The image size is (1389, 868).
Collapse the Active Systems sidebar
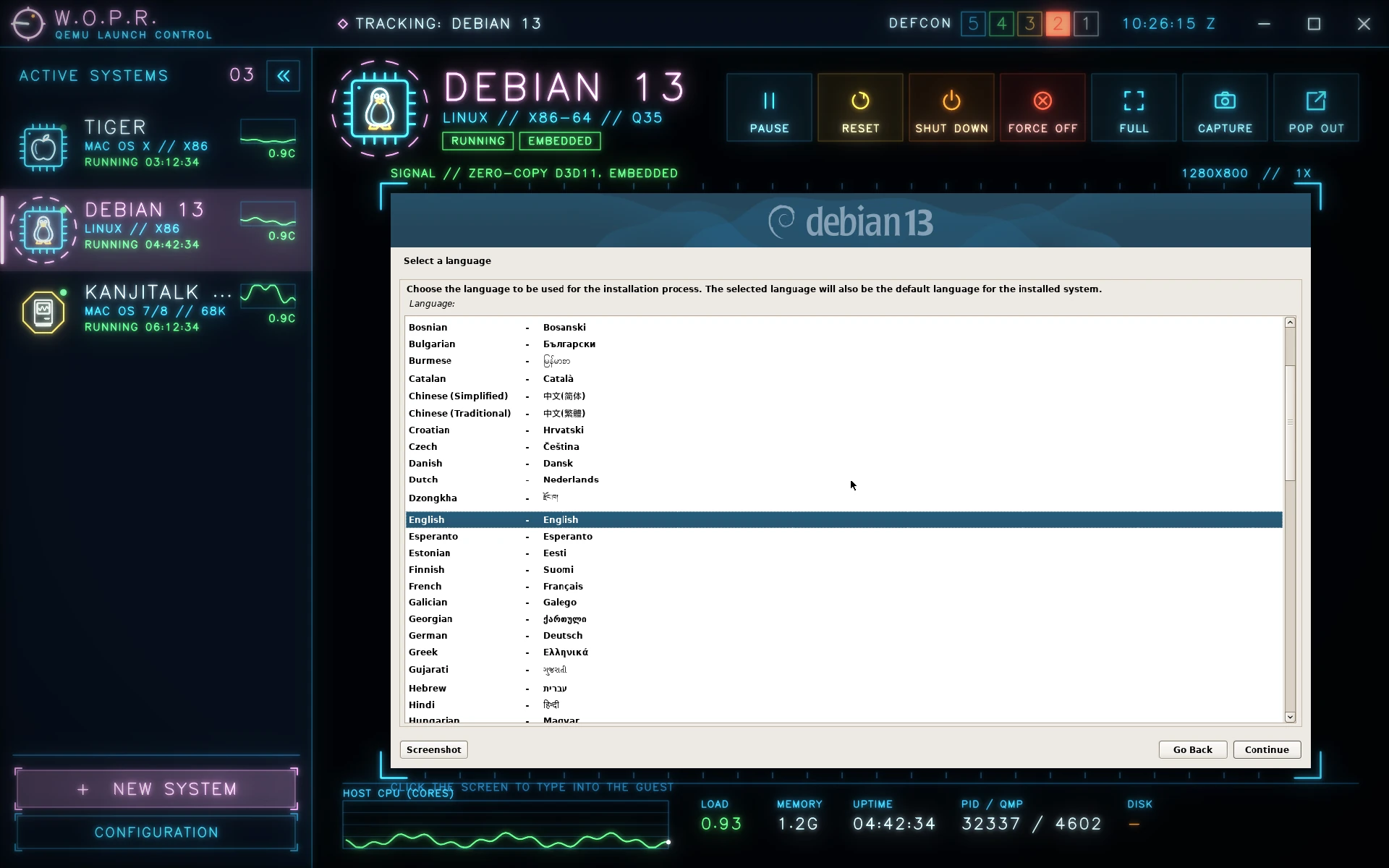pyautogui.click(x=284, y=75)
